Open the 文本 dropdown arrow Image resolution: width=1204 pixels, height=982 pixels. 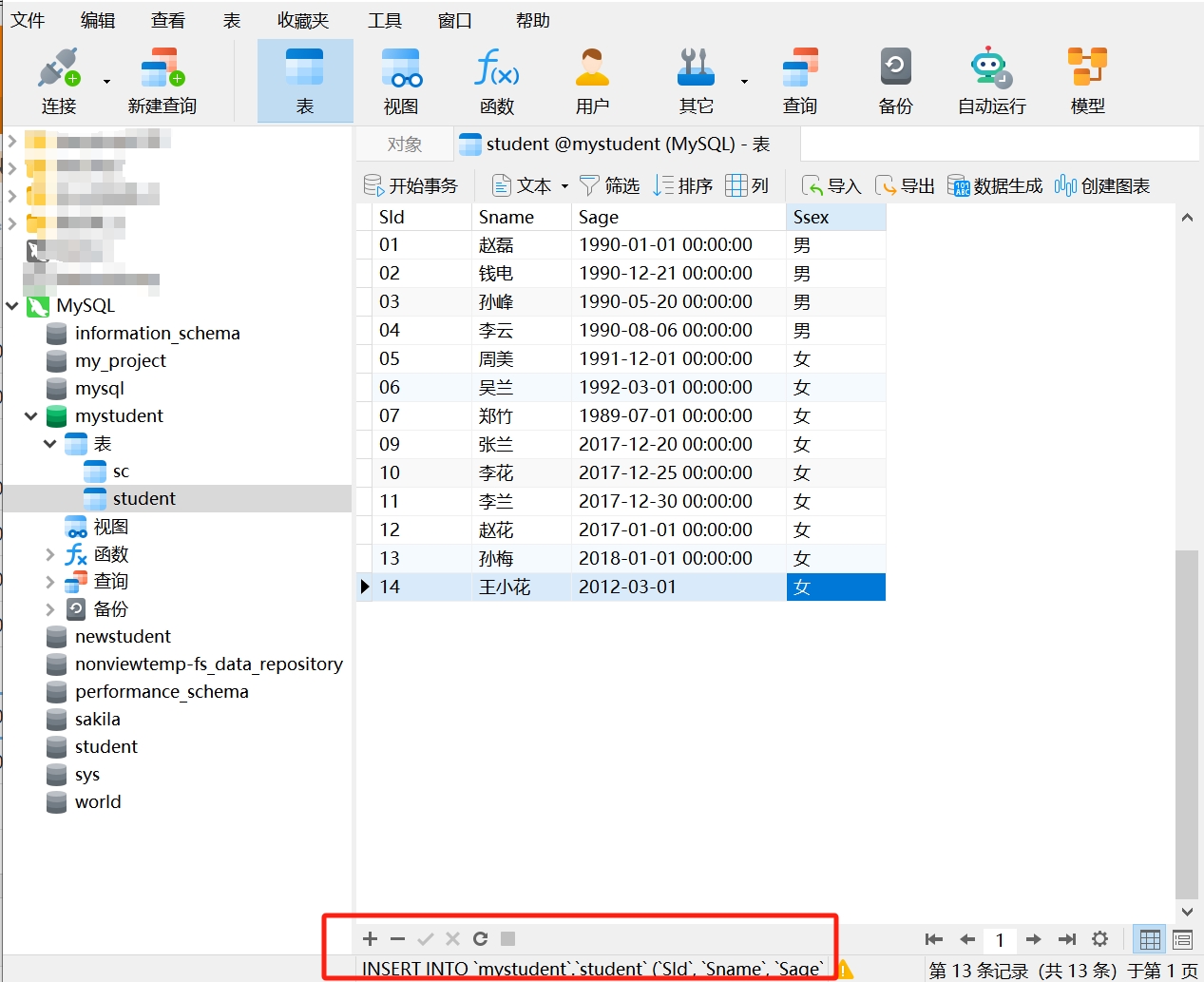point(564,186)
